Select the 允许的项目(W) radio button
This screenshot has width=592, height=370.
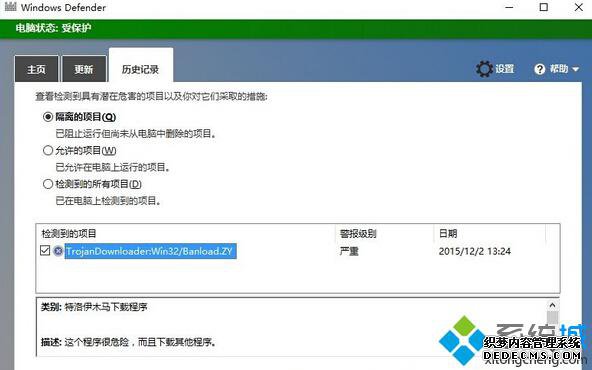point(48,150)
